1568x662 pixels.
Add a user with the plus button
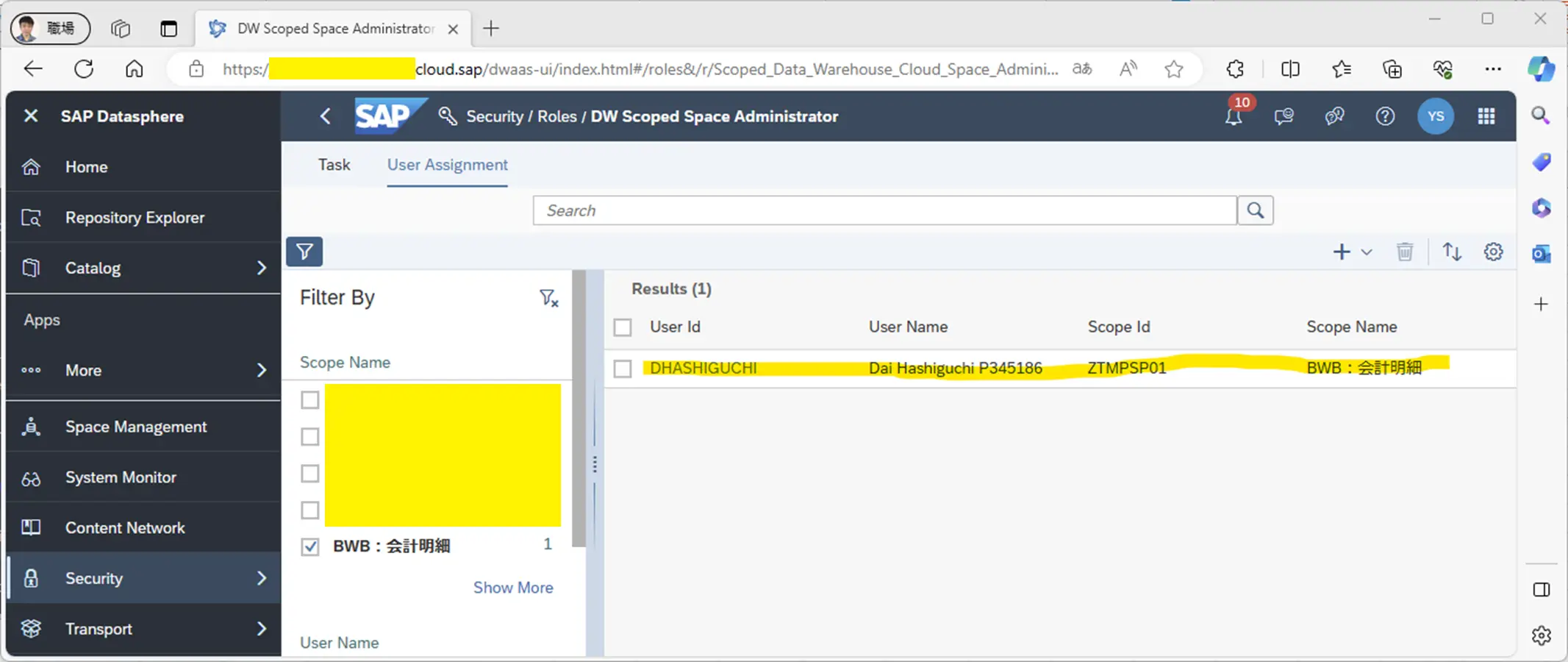pos(1342,252)
